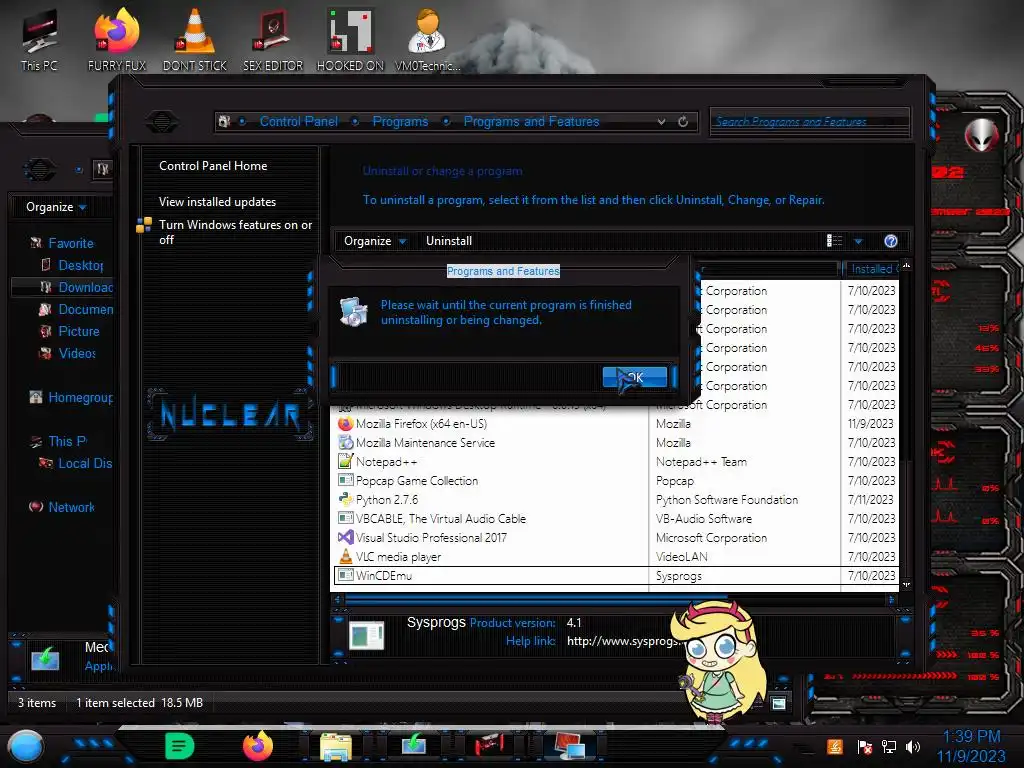Open the FURRY FUX Firefox desktop shortcut
The width and height of the screenshot is (1024, 768).
(x=117, y=39)
